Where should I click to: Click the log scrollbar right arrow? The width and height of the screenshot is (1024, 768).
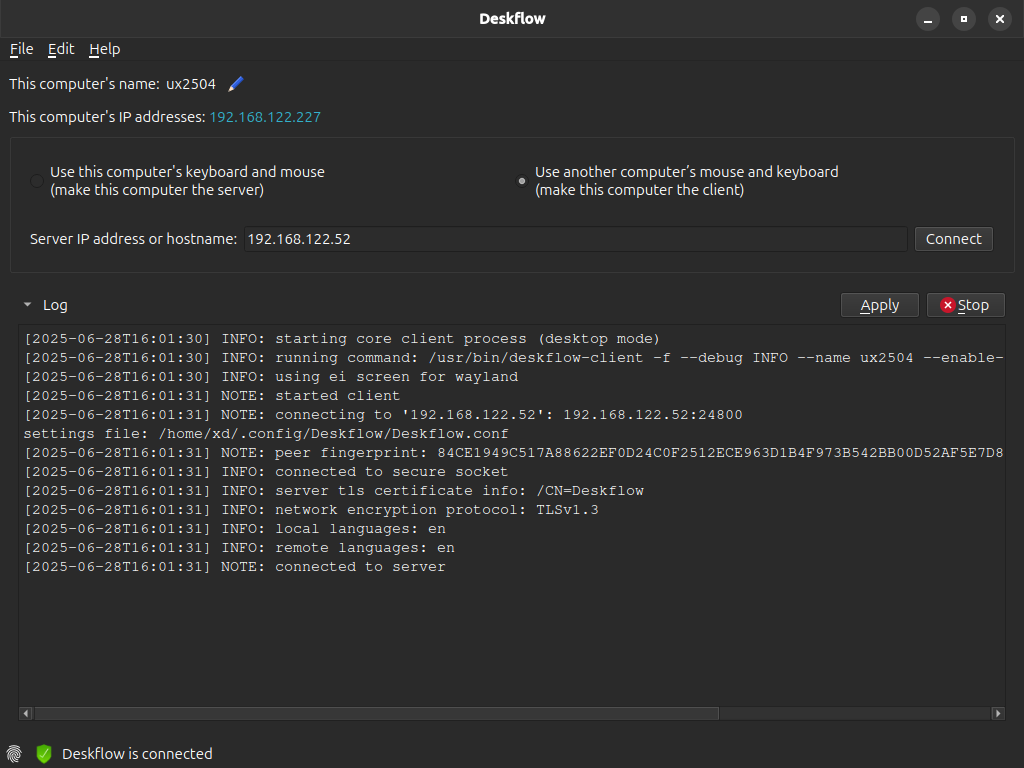point(997,713)
